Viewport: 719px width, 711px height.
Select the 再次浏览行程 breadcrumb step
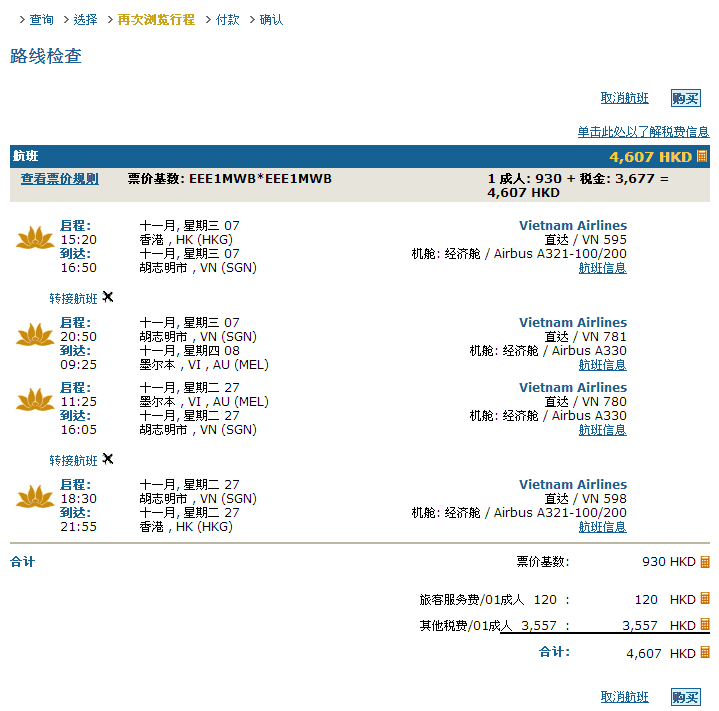[x=156, y=20]
